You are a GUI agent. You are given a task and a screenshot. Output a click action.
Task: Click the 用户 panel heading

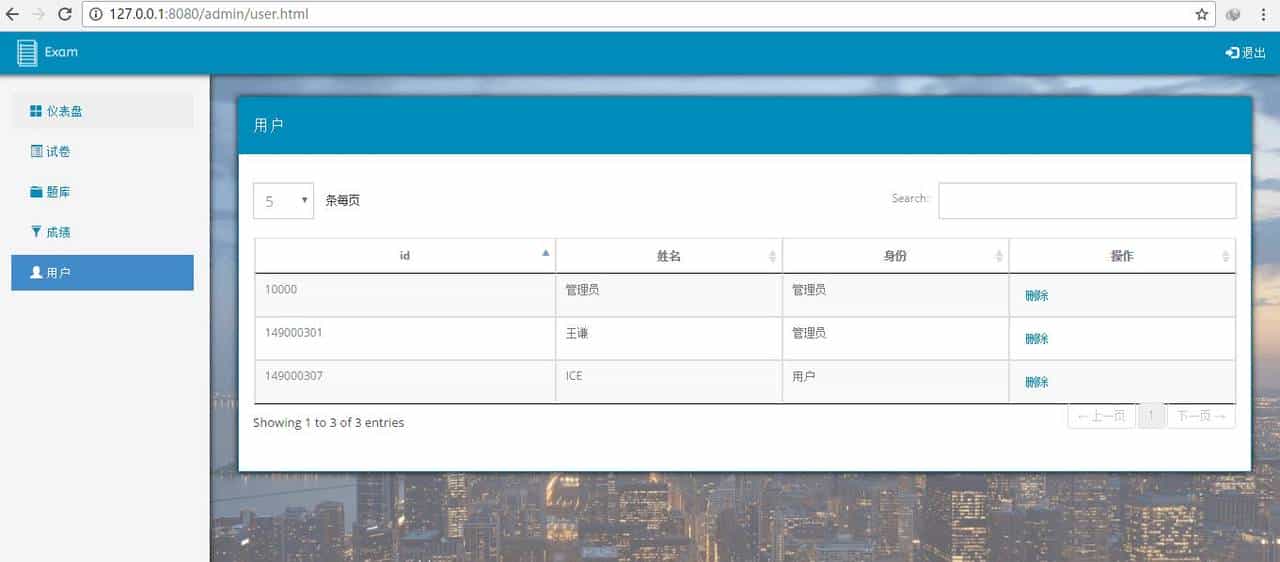tap(269, 126)
